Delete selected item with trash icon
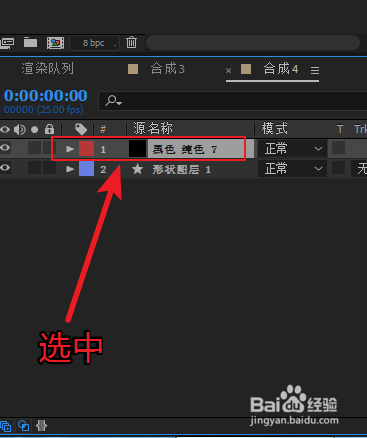367x438 pixels. pyautogui.click(x=131, y=42)
